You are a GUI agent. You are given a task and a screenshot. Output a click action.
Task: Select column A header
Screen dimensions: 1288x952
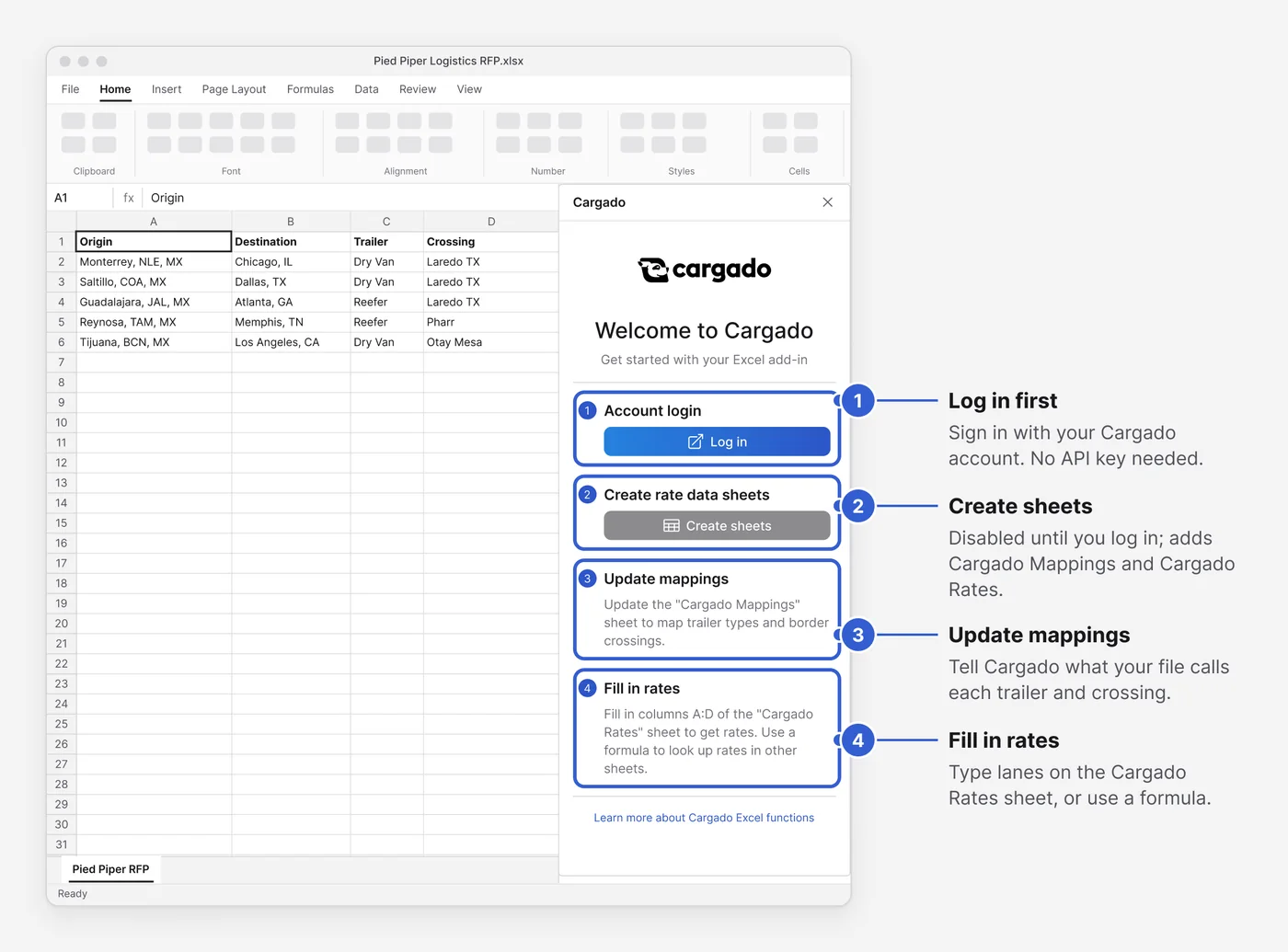tap(154, 222)
